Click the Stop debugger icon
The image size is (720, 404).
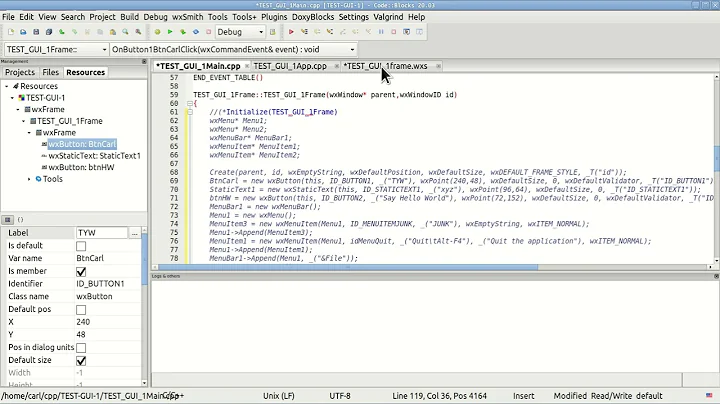click(x=394, y=32)
